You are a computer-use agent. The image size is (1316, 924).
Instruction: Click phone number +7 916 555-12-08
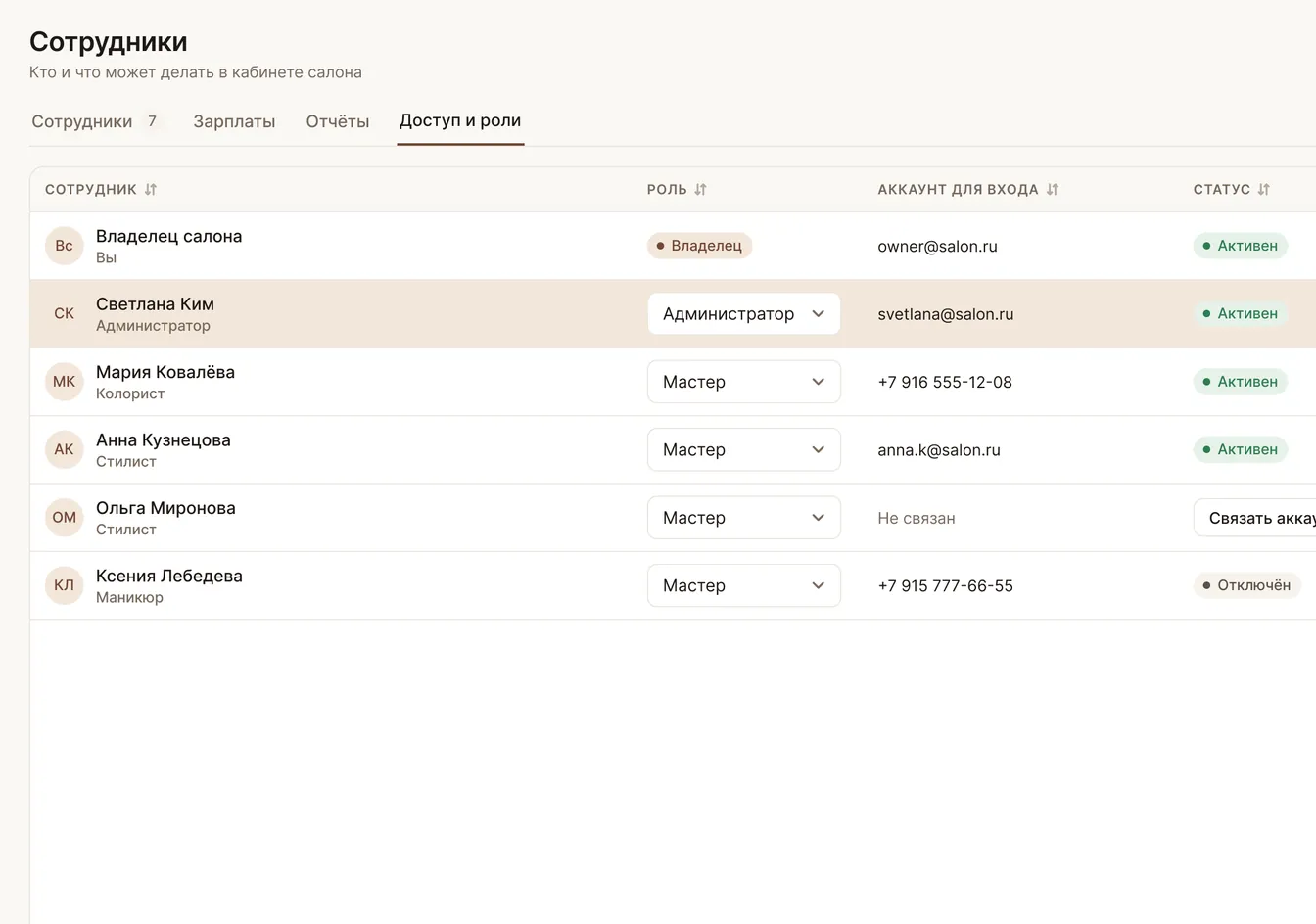[x=945, y=382]
